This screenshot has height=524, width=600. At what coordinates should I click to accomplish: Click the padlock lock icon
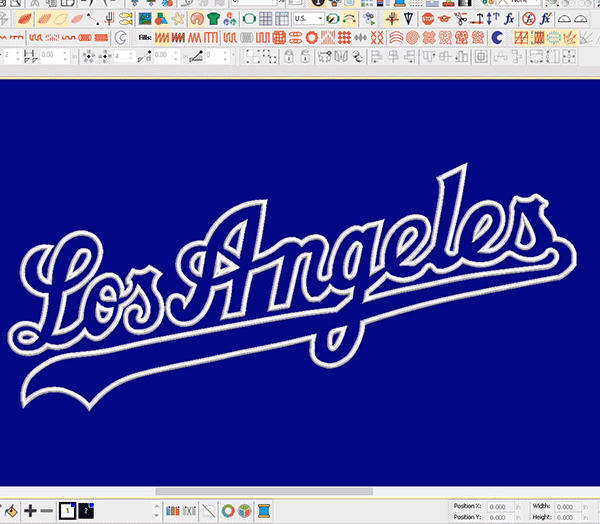(289, 57)
